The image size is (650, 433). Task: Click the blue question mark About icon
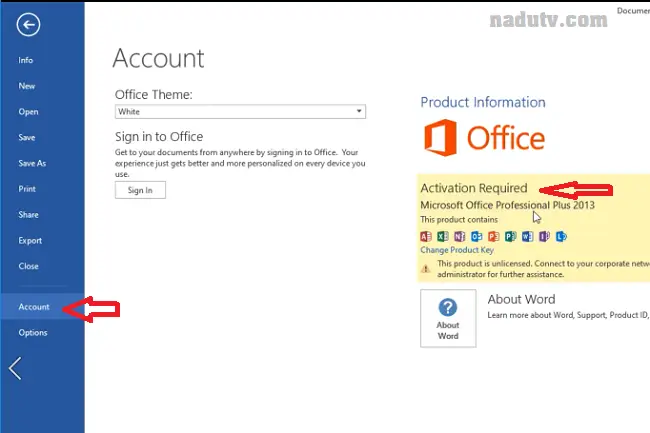448,307
